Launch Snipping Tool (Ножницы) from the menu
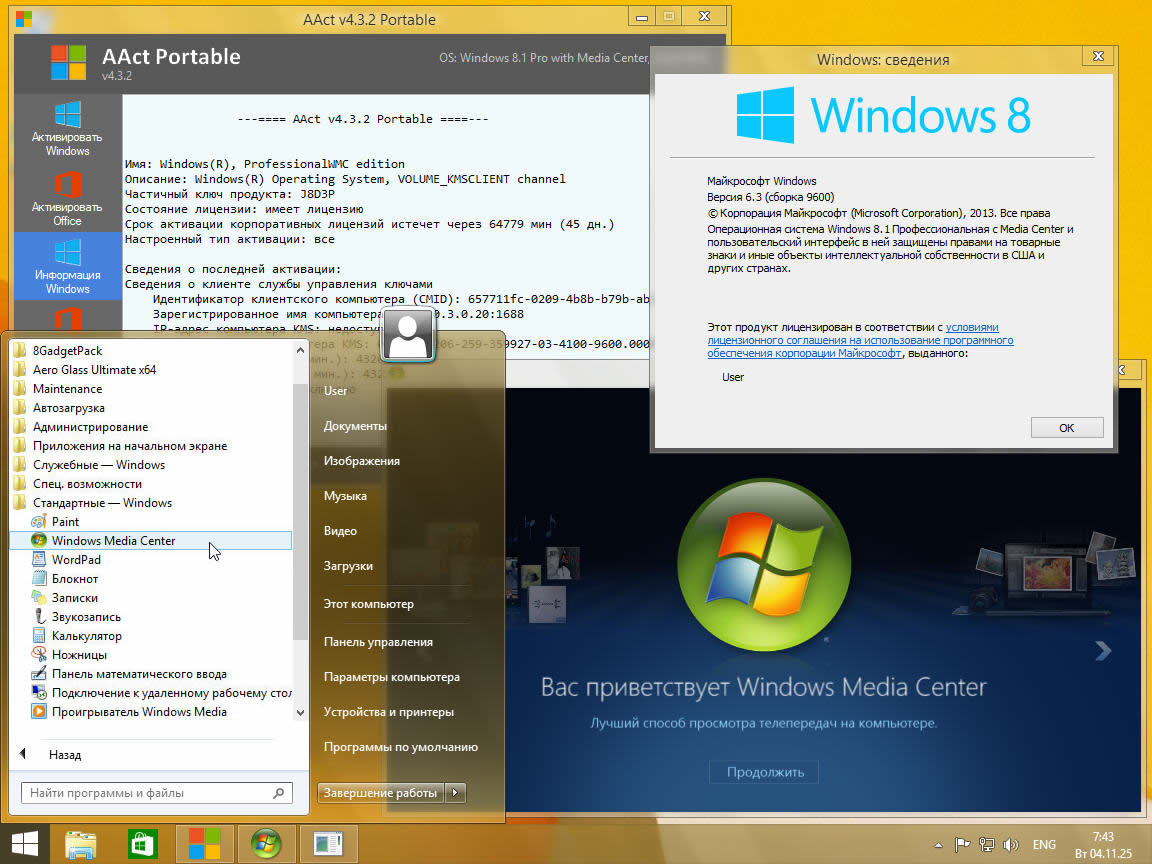This screenshot has height=864, width=1152. click(79, 654)
